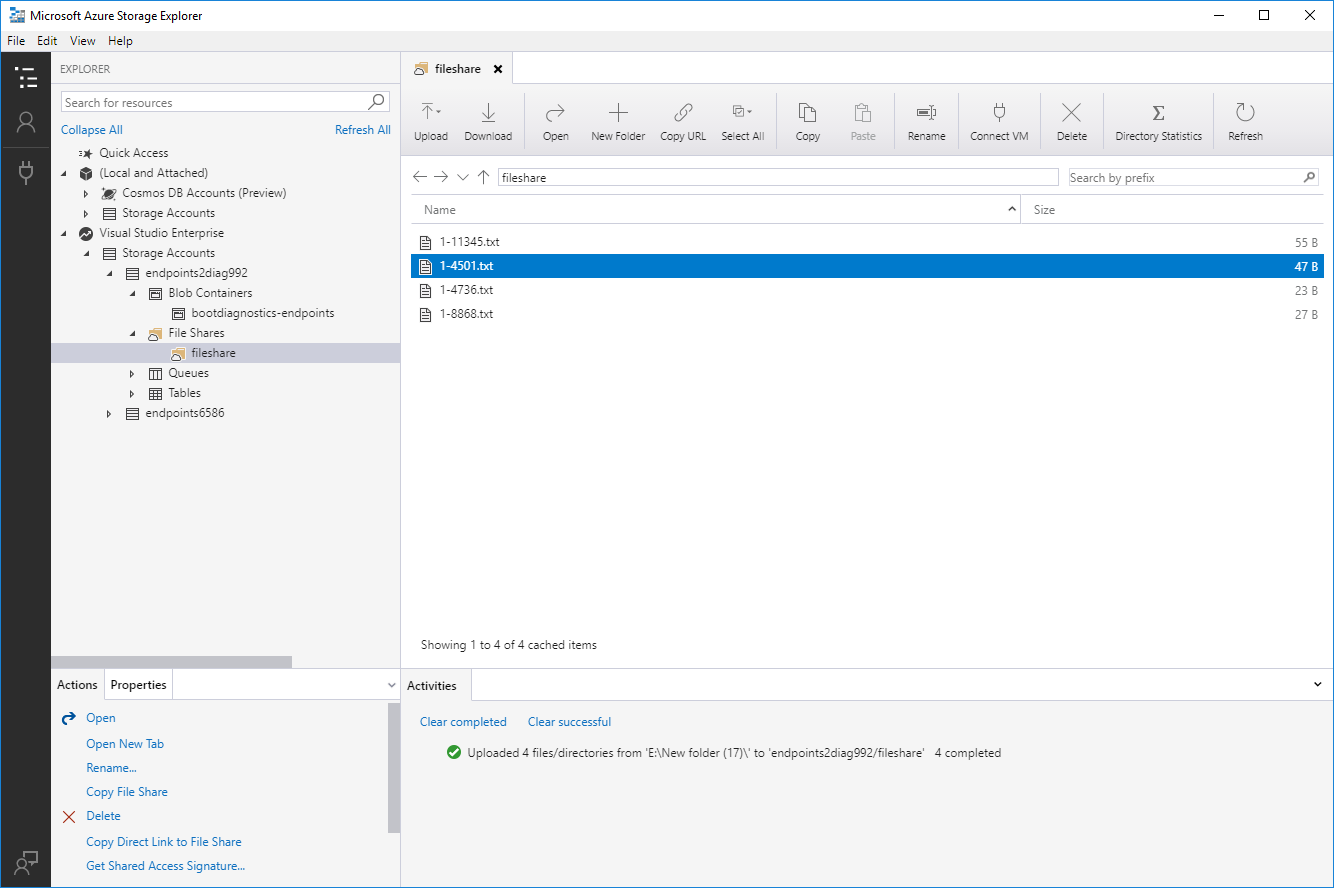Collapse the Activities panel with its chevron
Image resolution: width=1334 pixels, height=888 pixels.
[x=1318, y=685]
